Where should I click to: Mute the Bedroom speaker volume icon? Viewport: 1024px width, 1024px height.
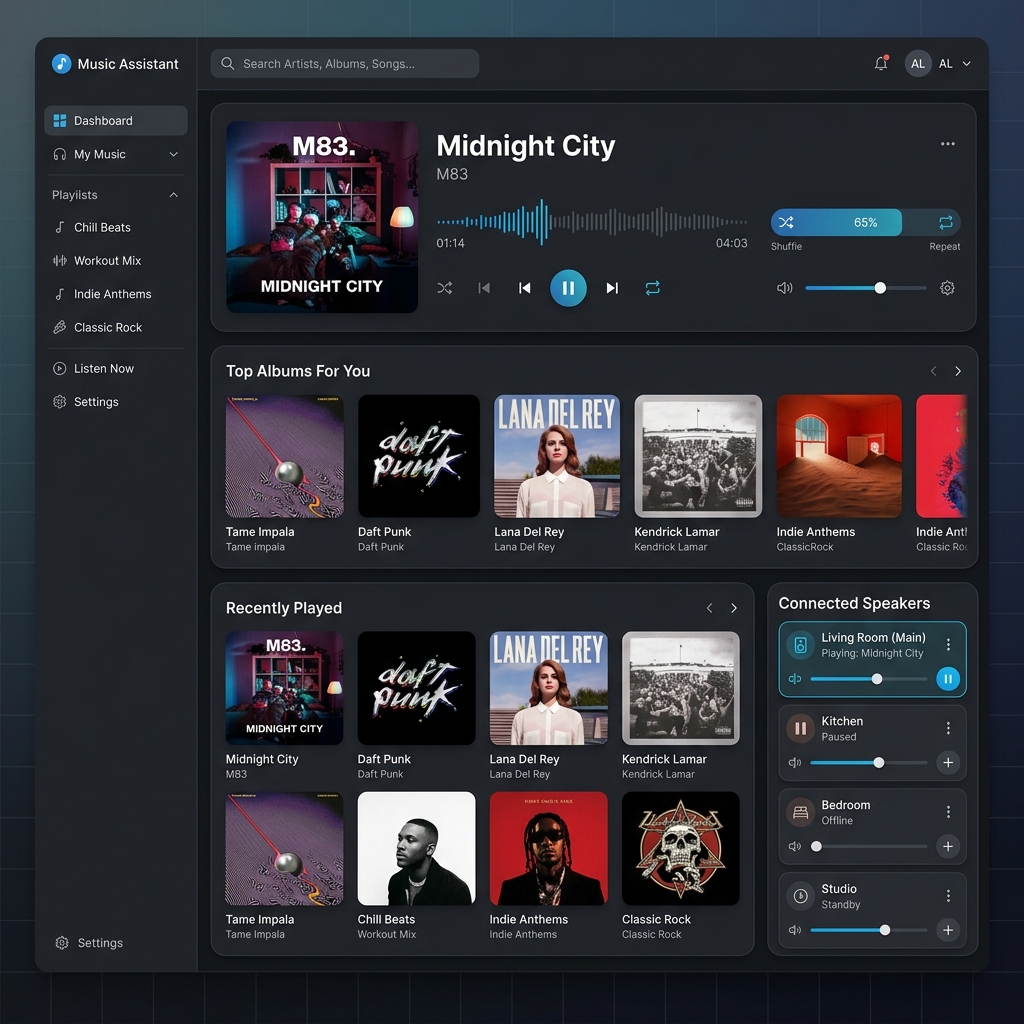coord(795,846)
